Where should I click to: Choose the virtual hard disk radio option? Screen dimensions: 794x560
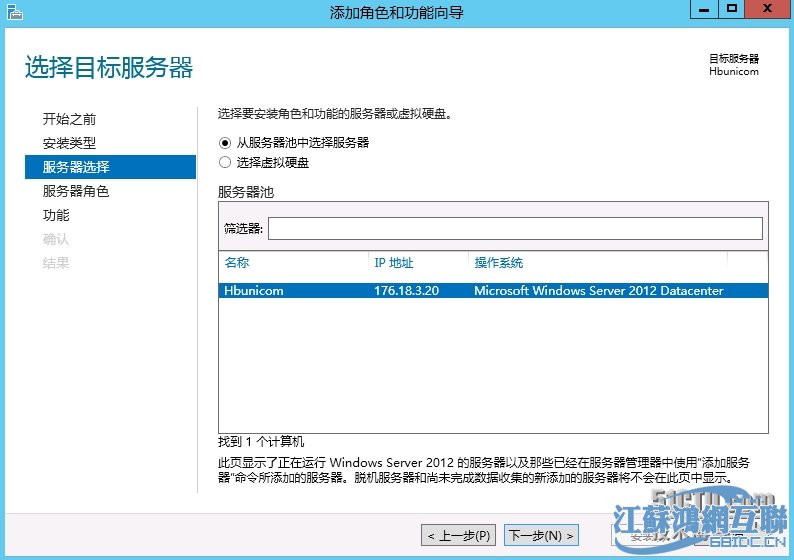point(225,163)
